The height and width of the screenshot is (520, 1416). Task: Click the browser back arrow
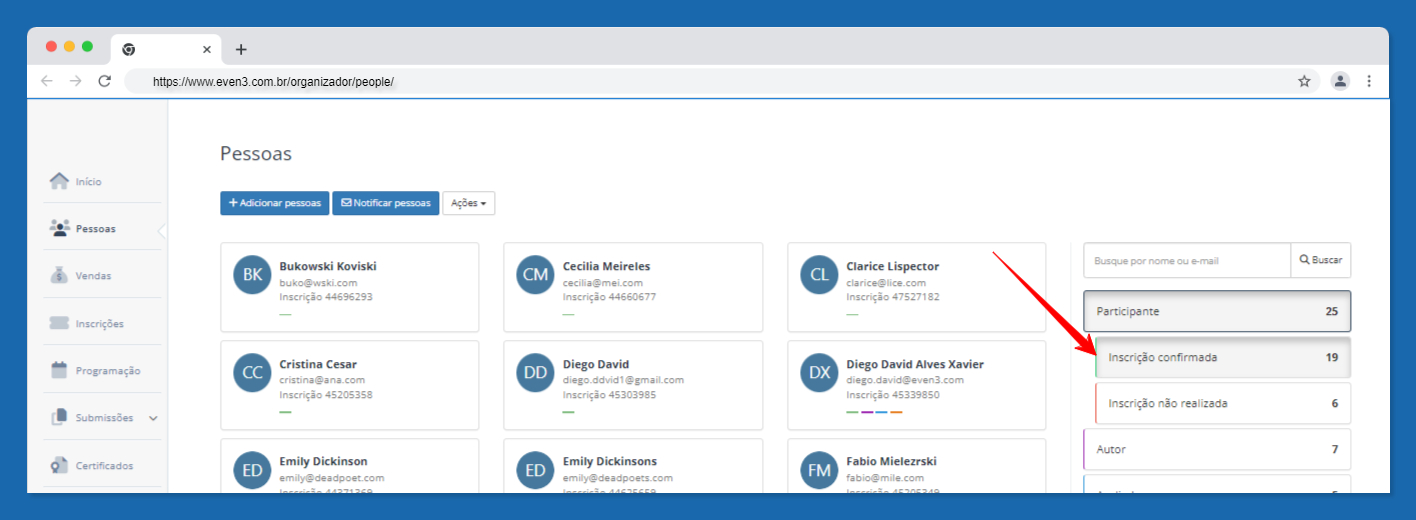(x=46, y=81)
